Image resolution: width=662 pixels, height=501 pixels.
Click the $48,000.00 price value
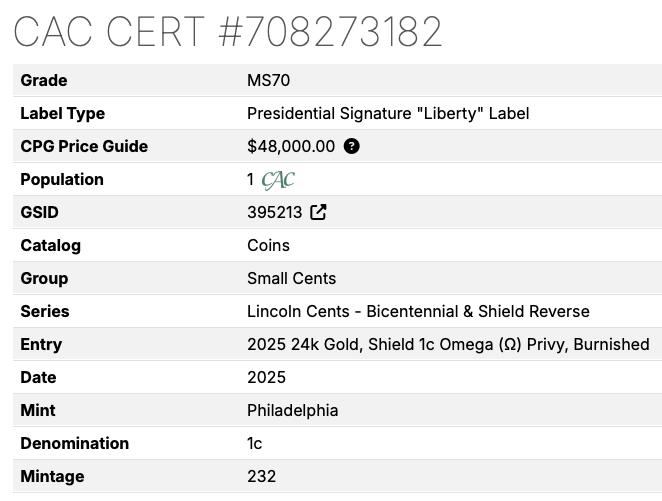(291, 146)
